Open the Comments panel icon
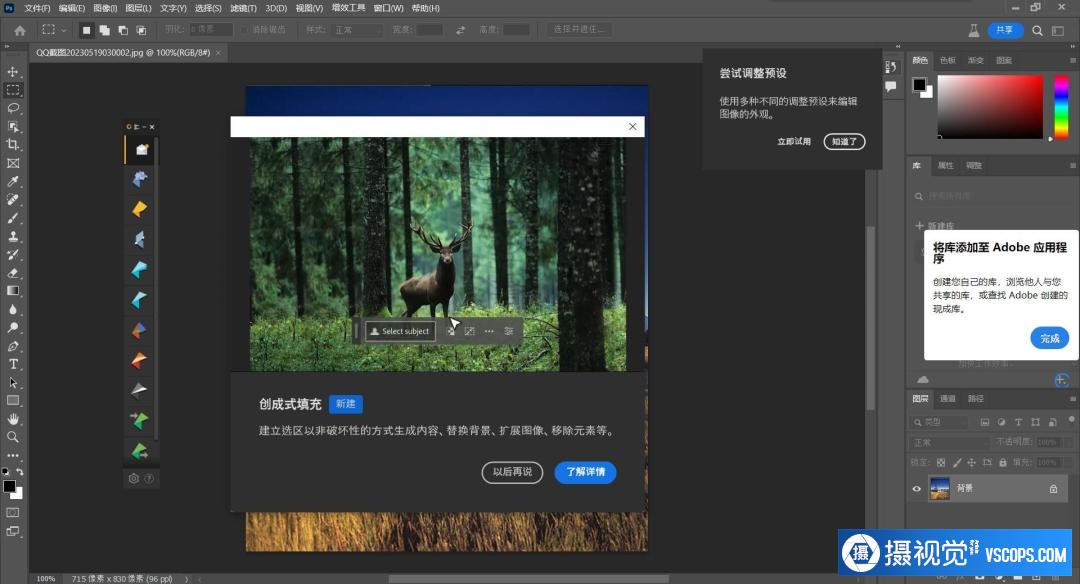Image resolution: width=1080 pixels, height=584 pixels. 891,87
